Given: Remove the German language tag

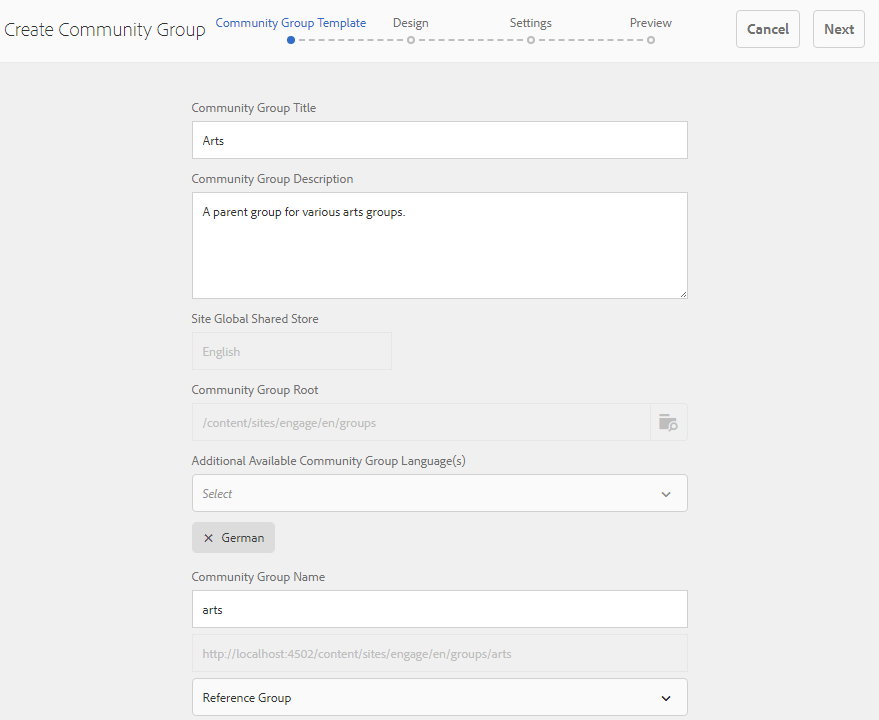Looking at the screenshot, I should 208,538.
